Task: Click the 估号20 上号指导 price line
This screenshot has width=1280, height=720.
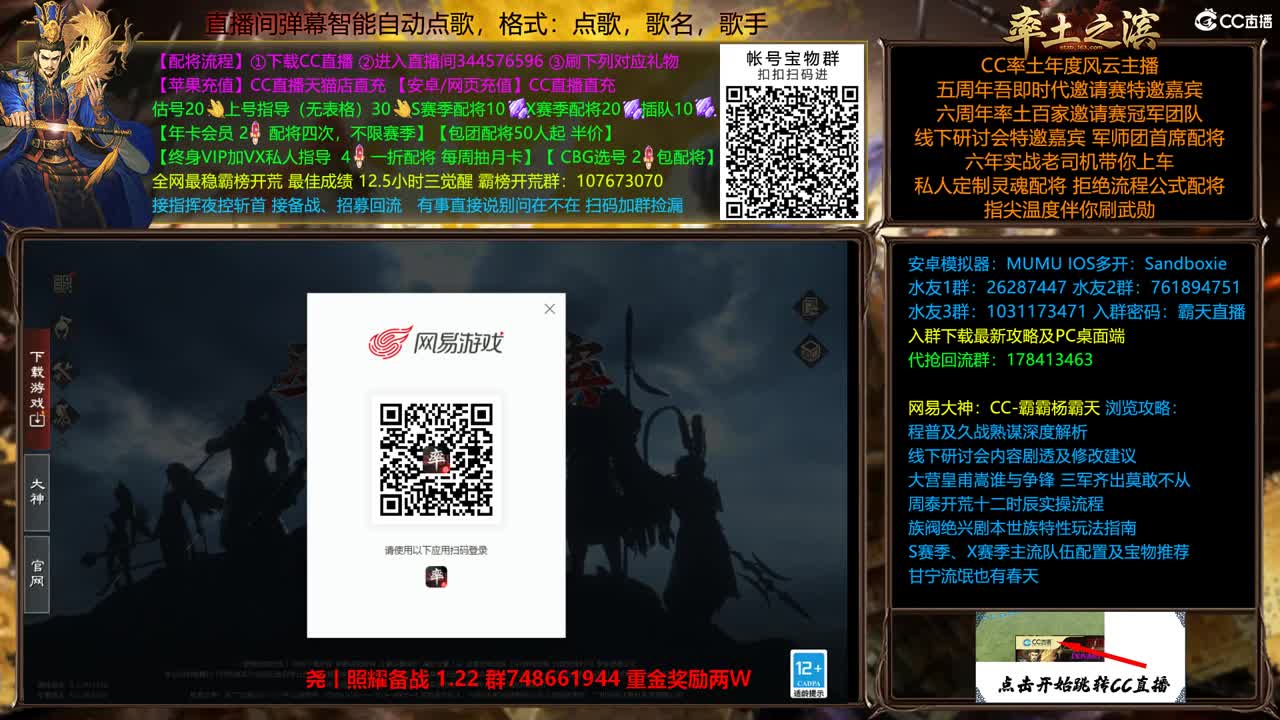Action: 434,109
